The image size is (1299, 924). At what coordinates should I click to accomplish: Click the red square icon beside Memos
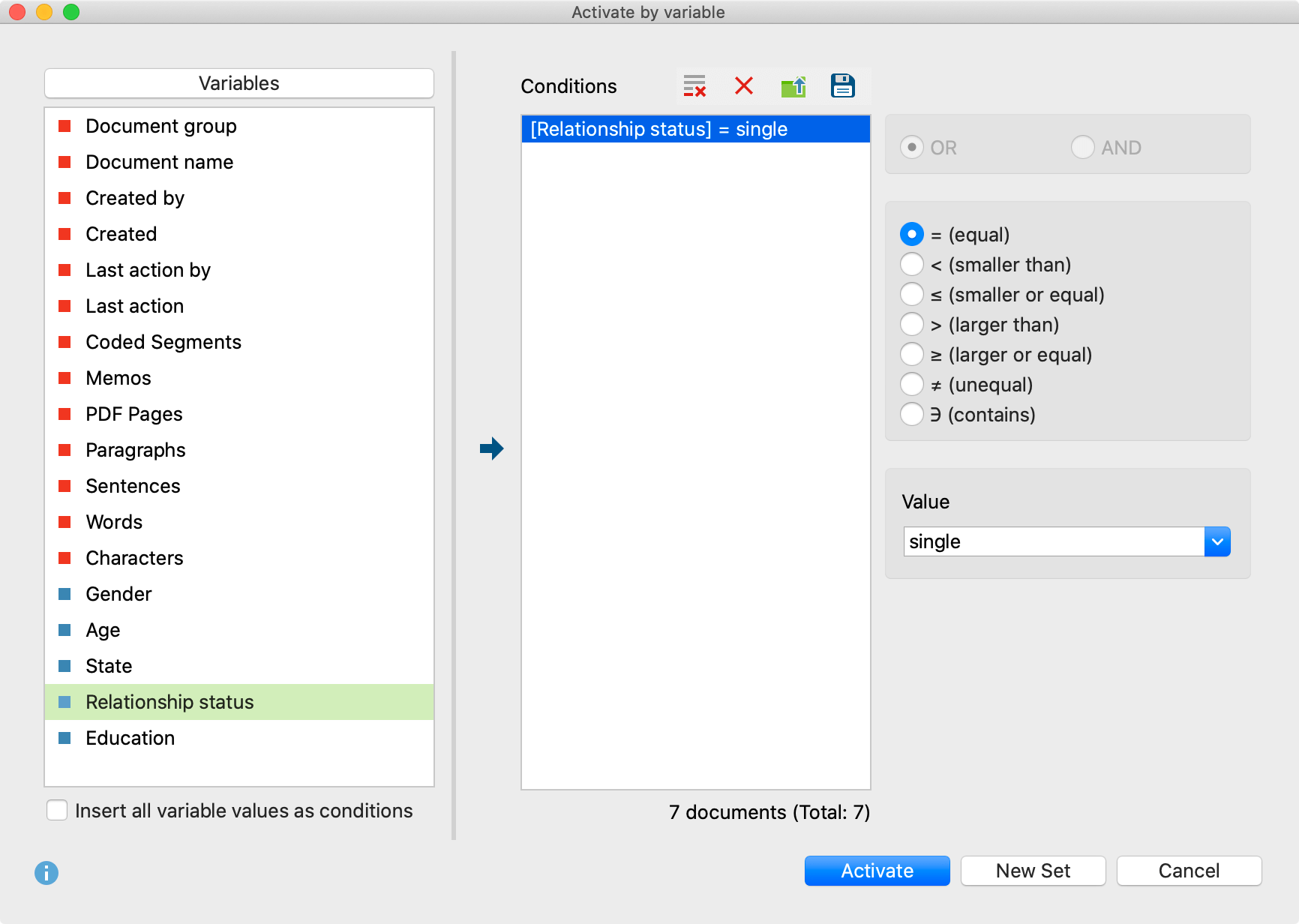pyautogui.click(x=65, y=378)
